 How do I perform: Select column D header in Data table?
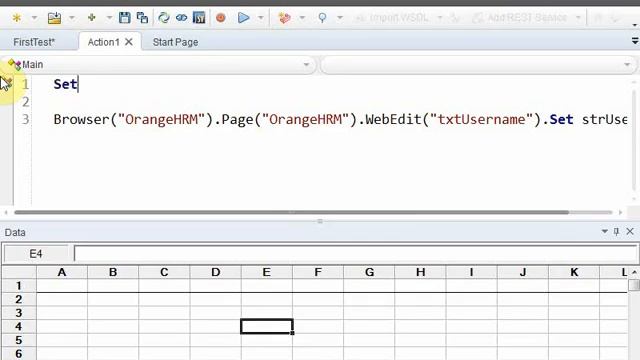[x=216, y=272]
